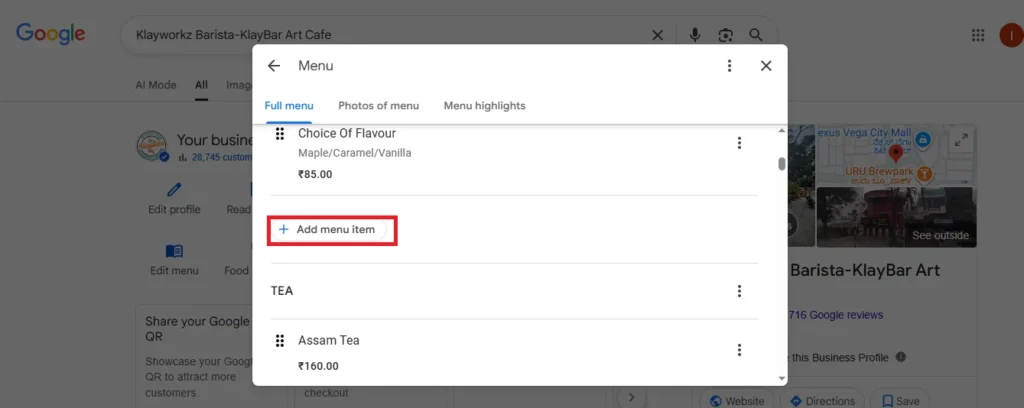Open options for Assam Tea item

click(739, 350)
